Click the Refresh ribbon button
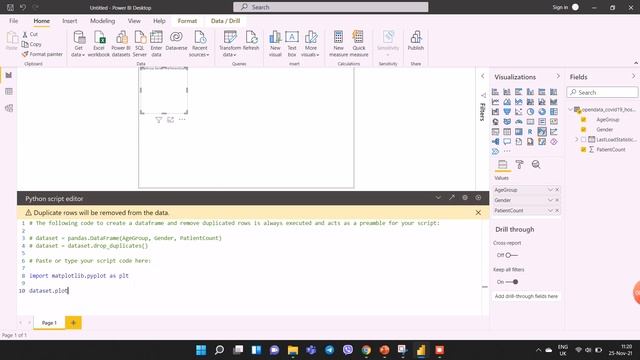Viewport: 640px width, 360px height. pos(251,41)
